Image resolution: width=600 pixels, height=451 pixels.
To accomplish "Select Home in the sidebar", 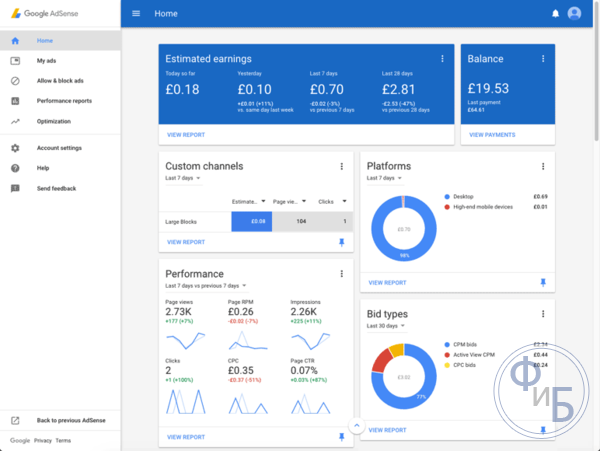I will pyautogui.click(x=60, y=41).
